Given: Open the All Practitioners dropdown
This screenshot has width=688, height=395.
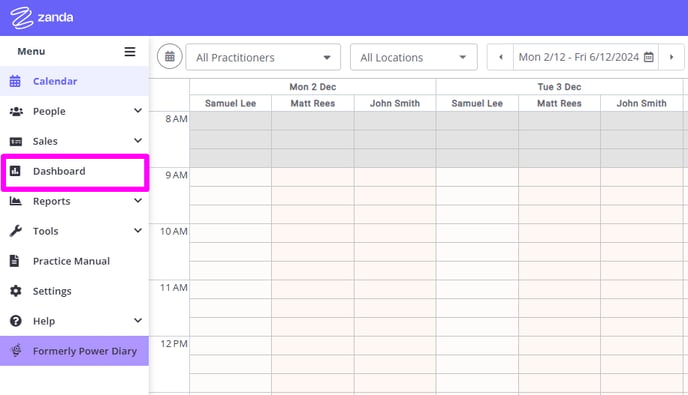Looking at the screenshot, I should [263, 57].
